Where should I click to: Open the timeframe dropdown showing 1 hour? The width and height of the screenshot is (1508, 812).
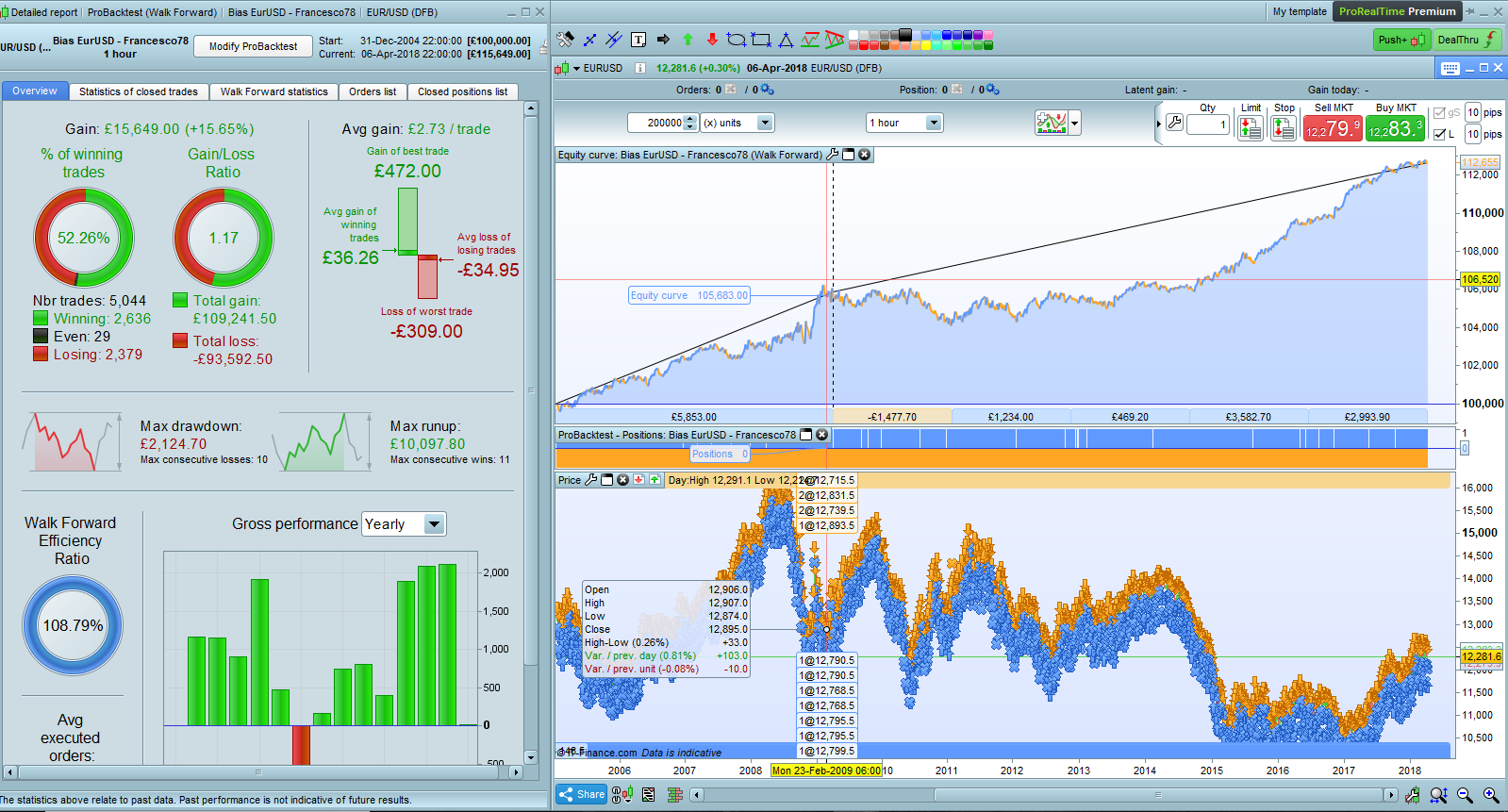click(904, 123)
